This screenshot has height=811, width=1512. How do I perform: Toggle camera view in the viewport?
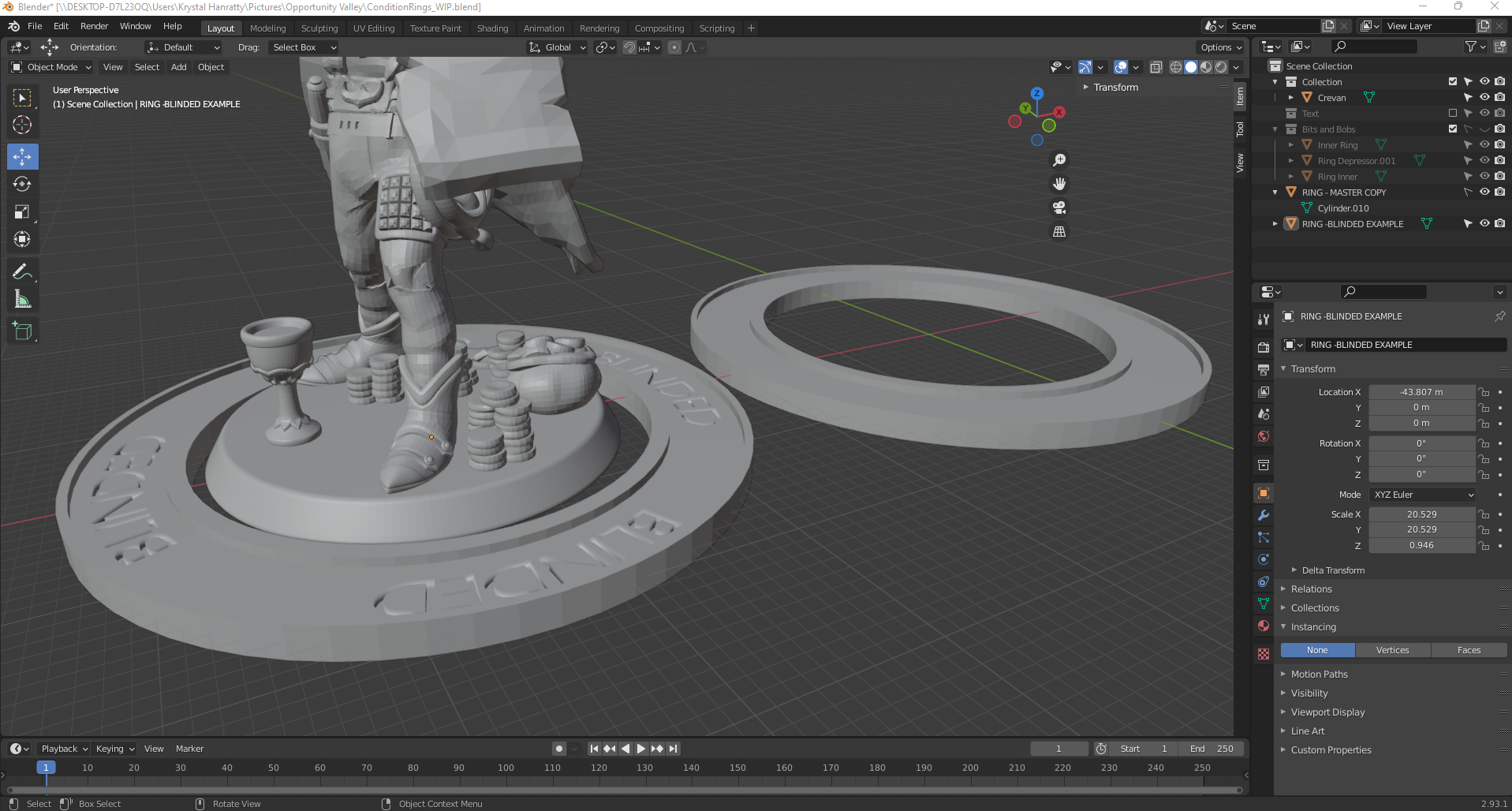[1059, 207]
